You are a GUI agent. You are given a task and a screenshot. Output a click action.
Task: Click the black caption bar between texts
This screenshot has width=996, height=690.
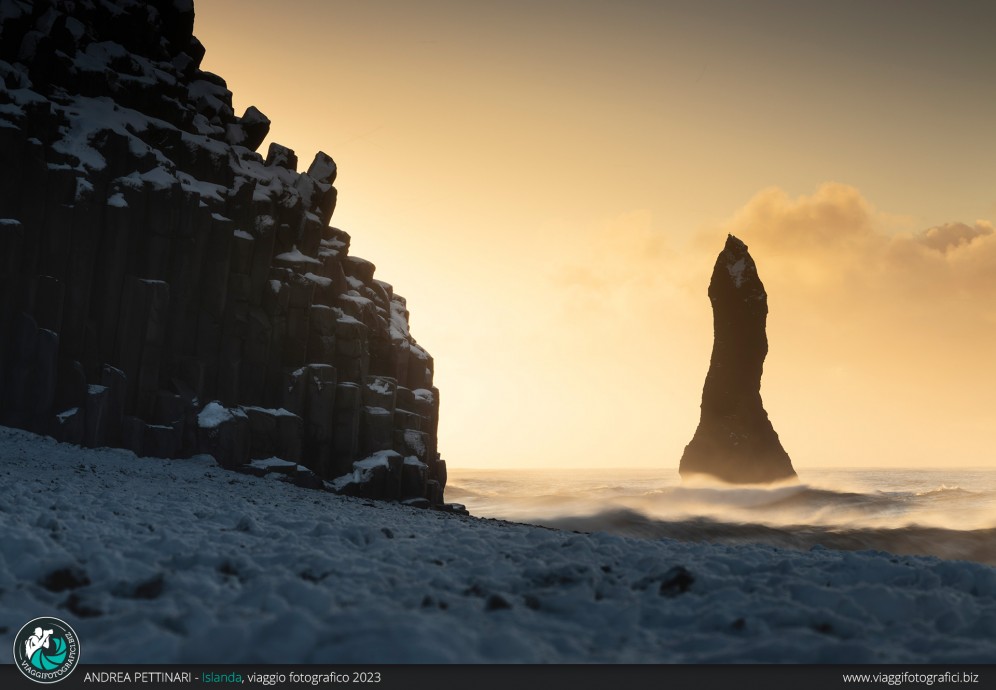click(610, 677)
